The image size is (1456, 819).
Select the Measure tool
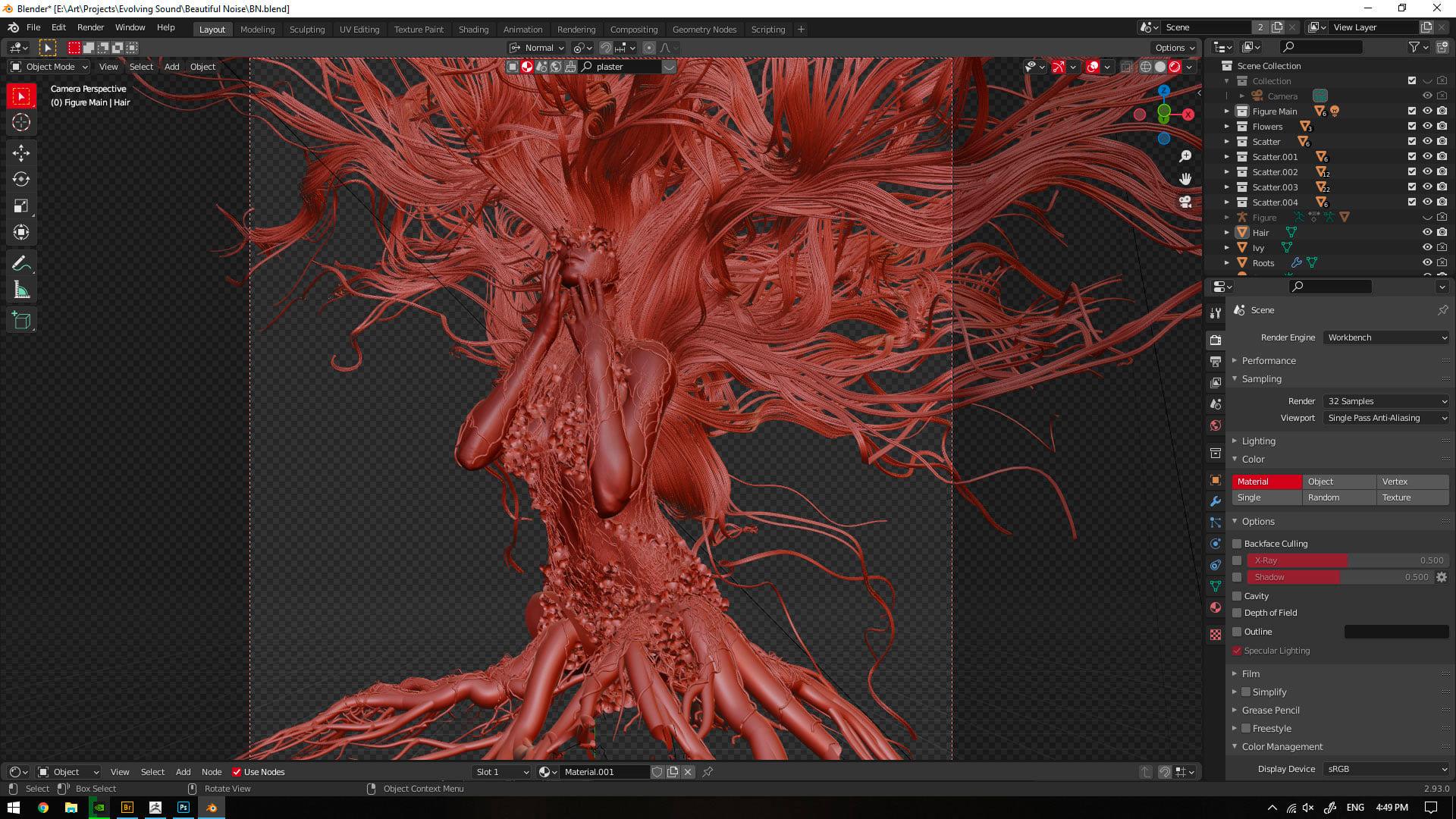[21, 290]
